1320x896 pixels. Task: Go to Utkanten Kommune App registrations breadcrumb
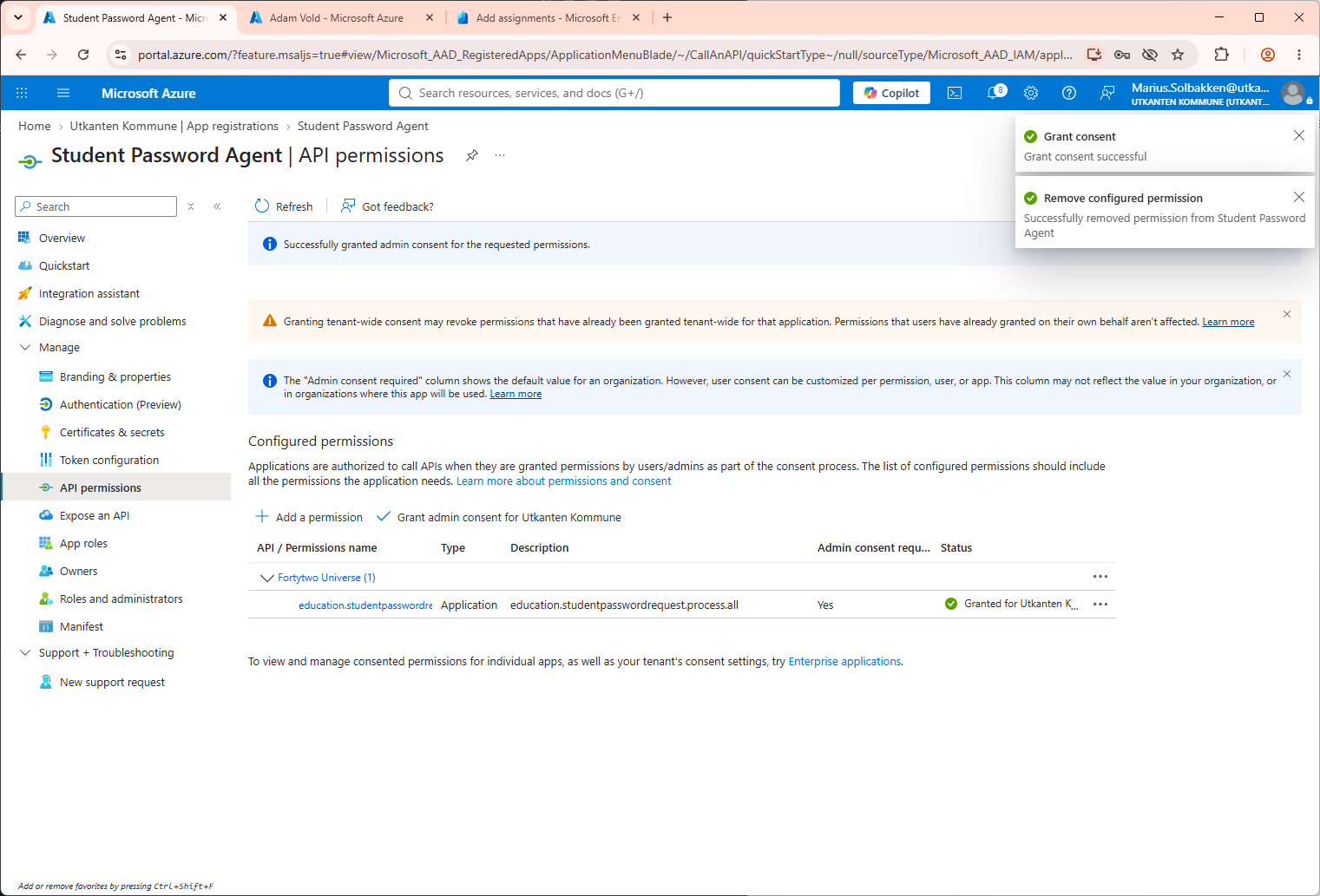click(x=174, y=126)
